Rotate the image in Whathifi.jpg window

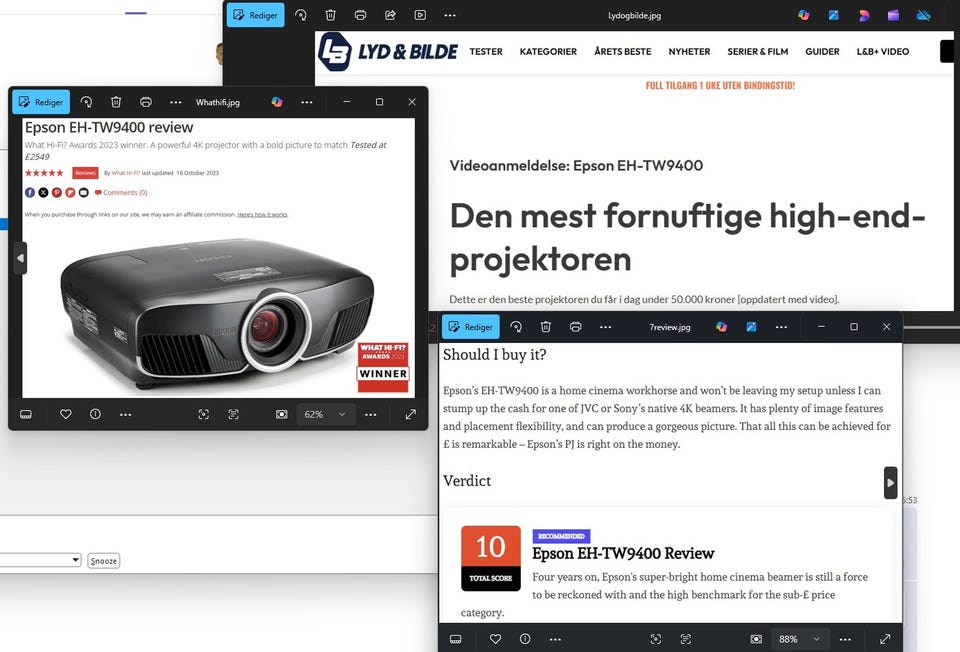(86, 102)
